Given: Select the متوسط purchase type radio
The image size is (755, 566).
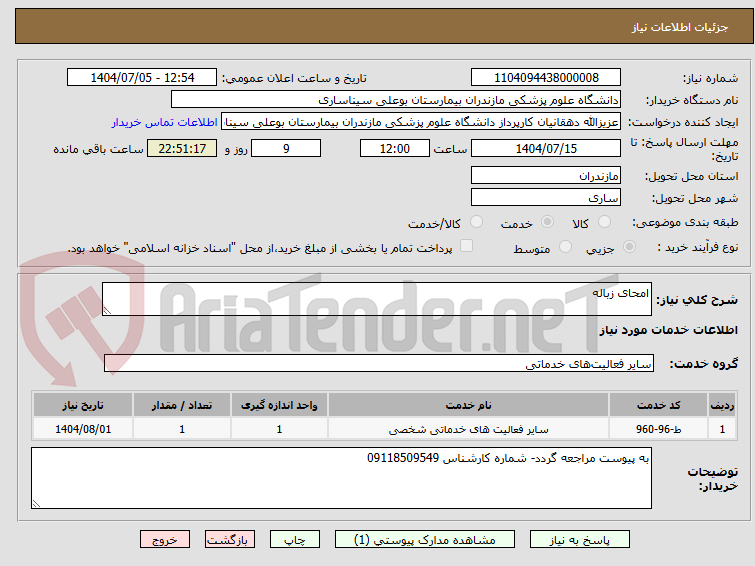Looking at the screenshot, I should tap(565, 247).
